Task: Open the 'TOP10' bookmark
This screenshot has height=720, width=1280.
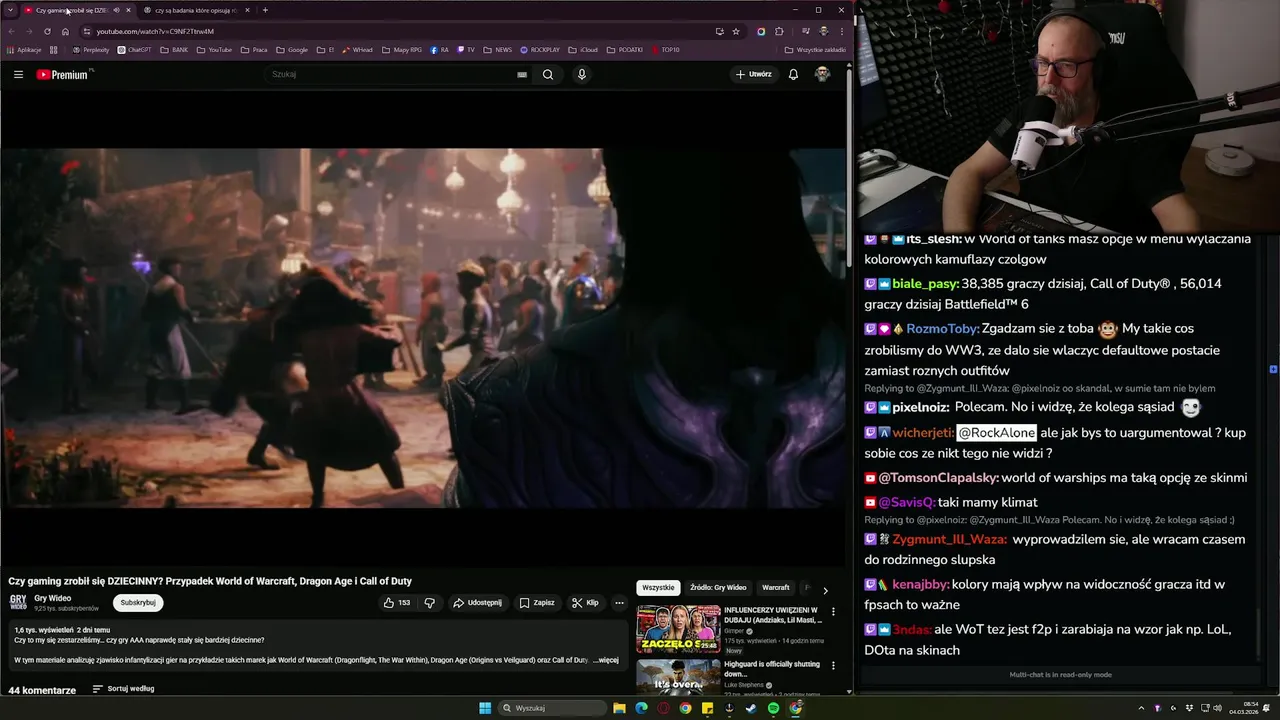Action: (665, 49)
